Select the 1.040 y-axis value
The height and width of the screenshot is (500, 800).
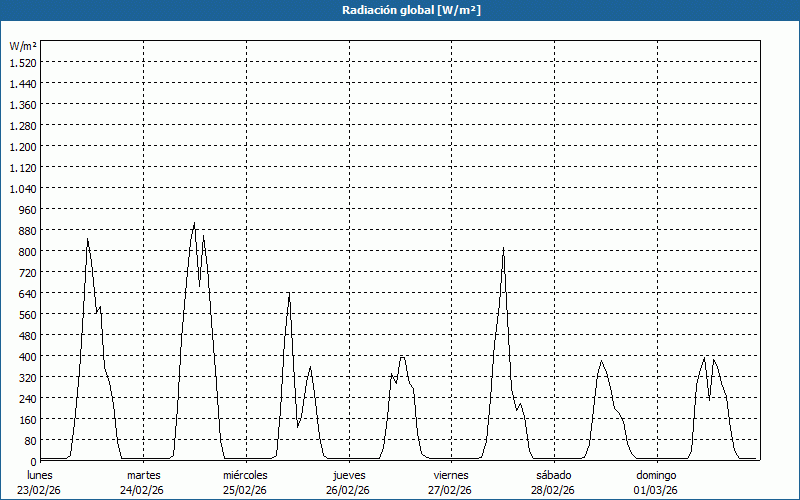point(23,188)
